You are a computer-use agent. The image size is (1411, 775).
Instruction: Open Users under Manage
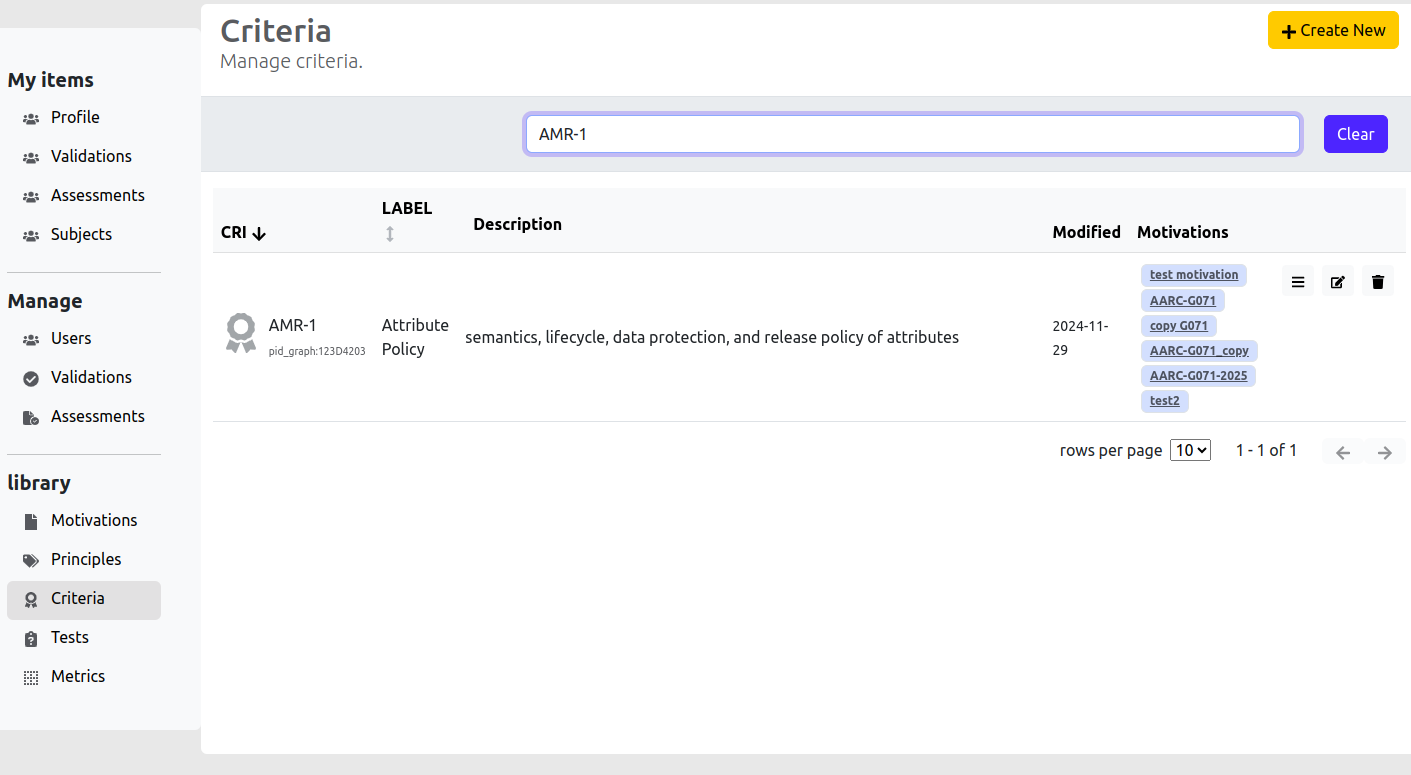coord(84,338)
